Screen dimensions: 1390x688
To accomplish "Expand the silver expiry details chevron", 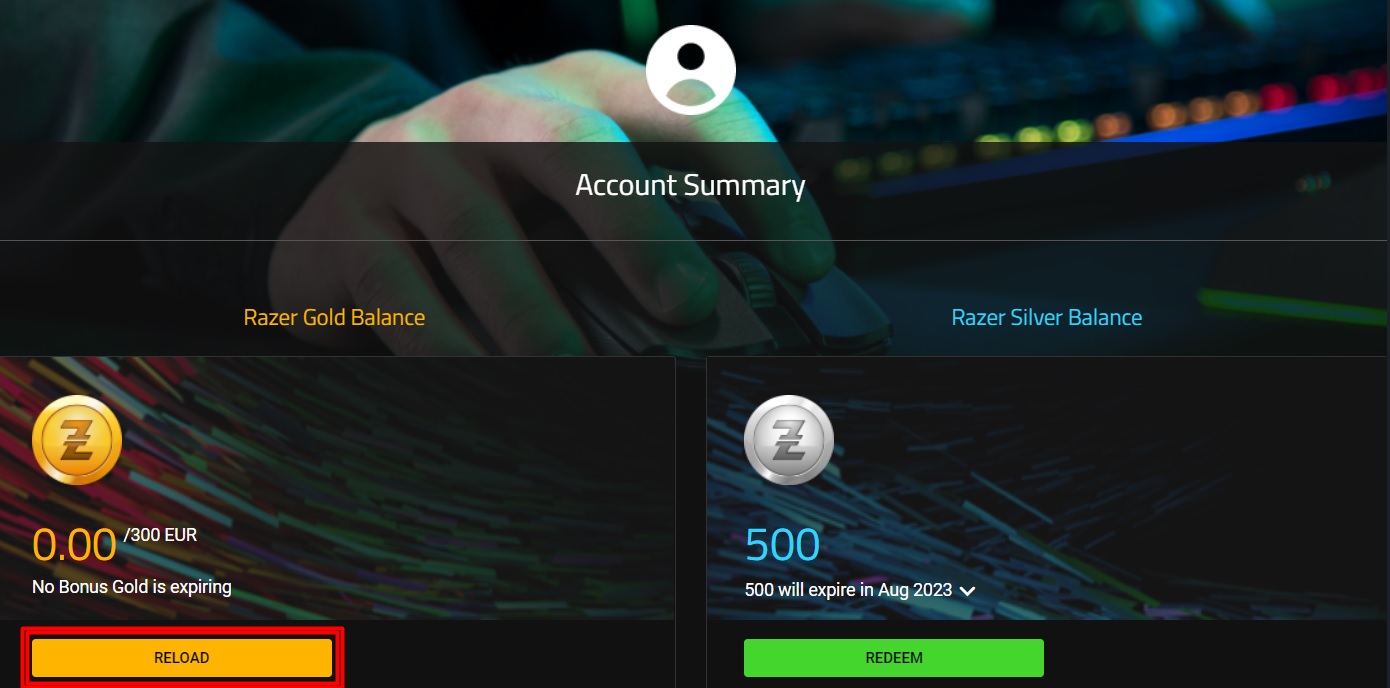I will pyautogui.click(x=967, y=591).
